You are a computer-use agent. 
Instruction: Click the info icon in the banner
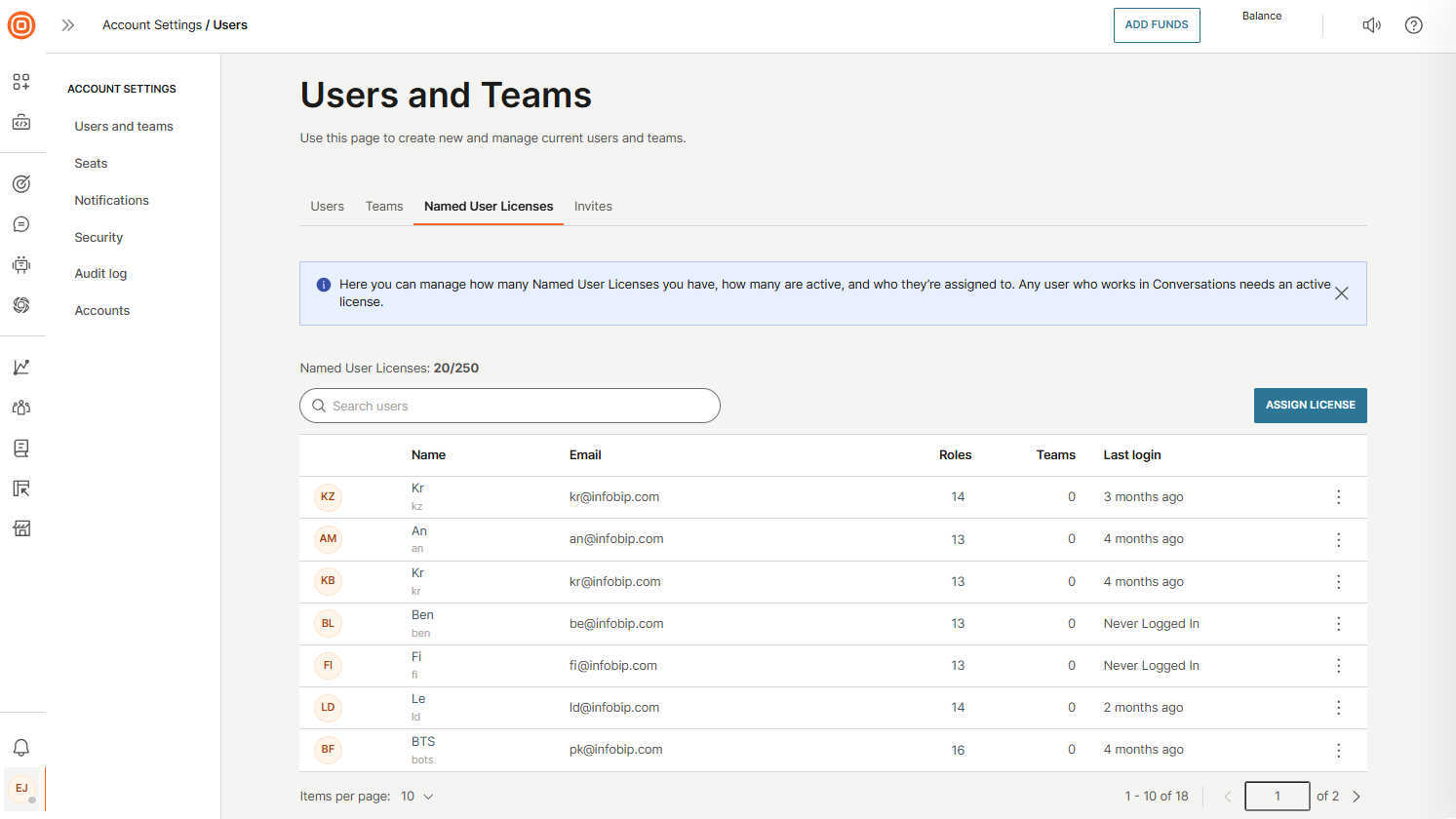click(x=324, y=285)
